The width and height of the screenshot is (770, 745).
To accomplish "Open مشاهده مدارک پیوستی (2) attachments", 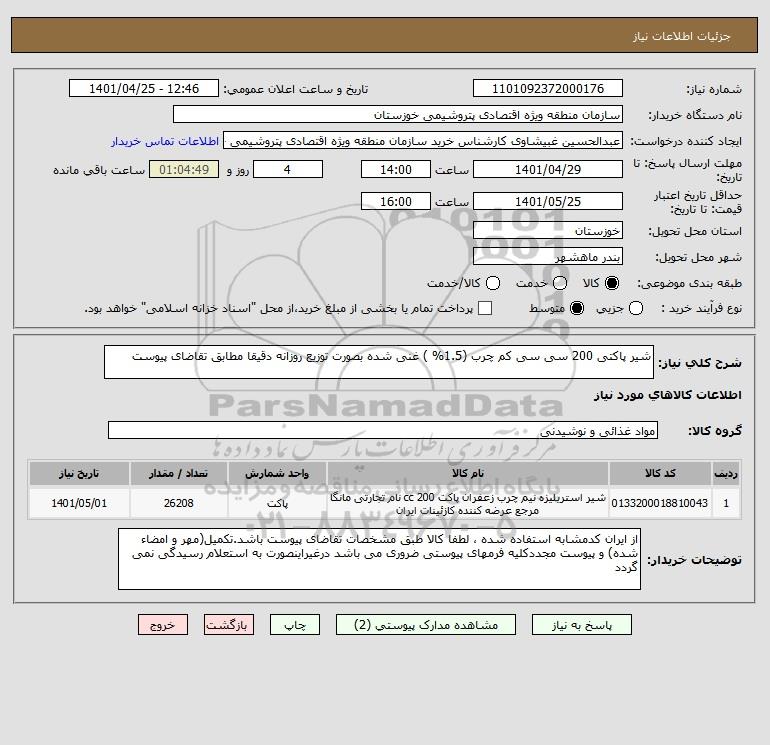I will 426,625.
